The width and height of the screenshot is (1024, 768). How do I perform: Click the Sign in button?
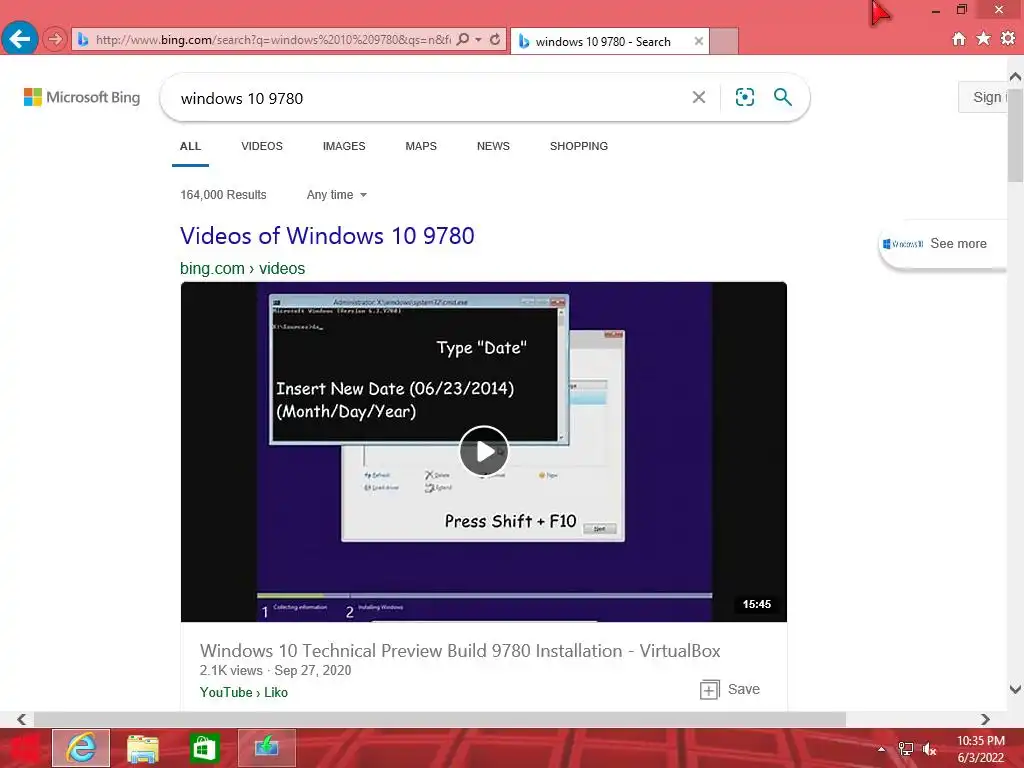pos(983,97)
